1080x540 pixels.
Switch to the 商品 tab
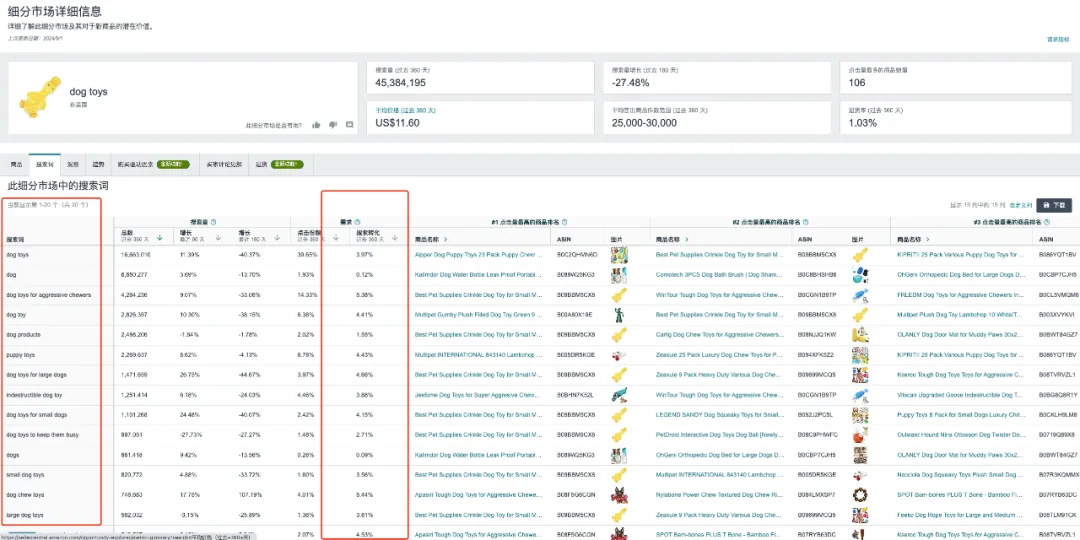coord(17,165)
